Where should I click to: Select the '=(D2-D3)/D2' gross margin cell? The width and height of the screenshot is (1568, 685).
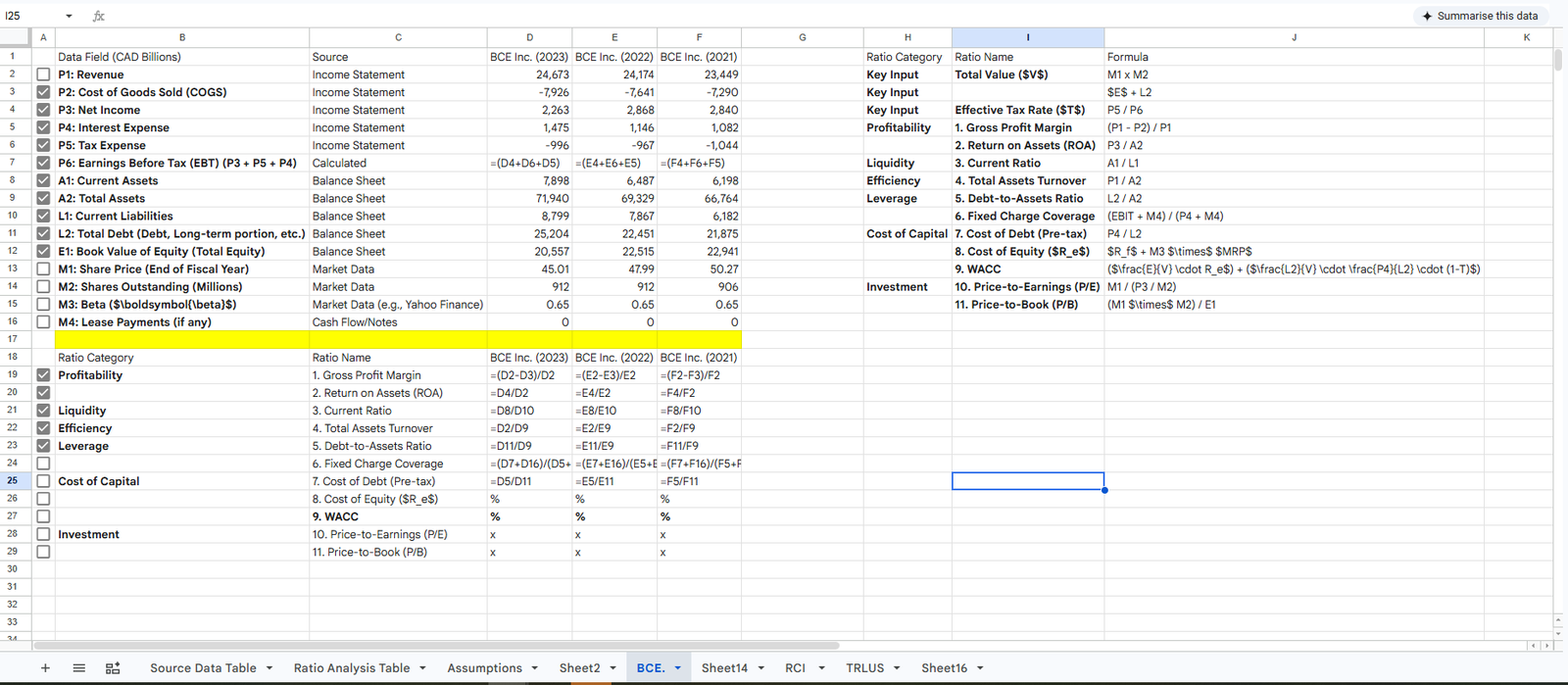point(529,374)
